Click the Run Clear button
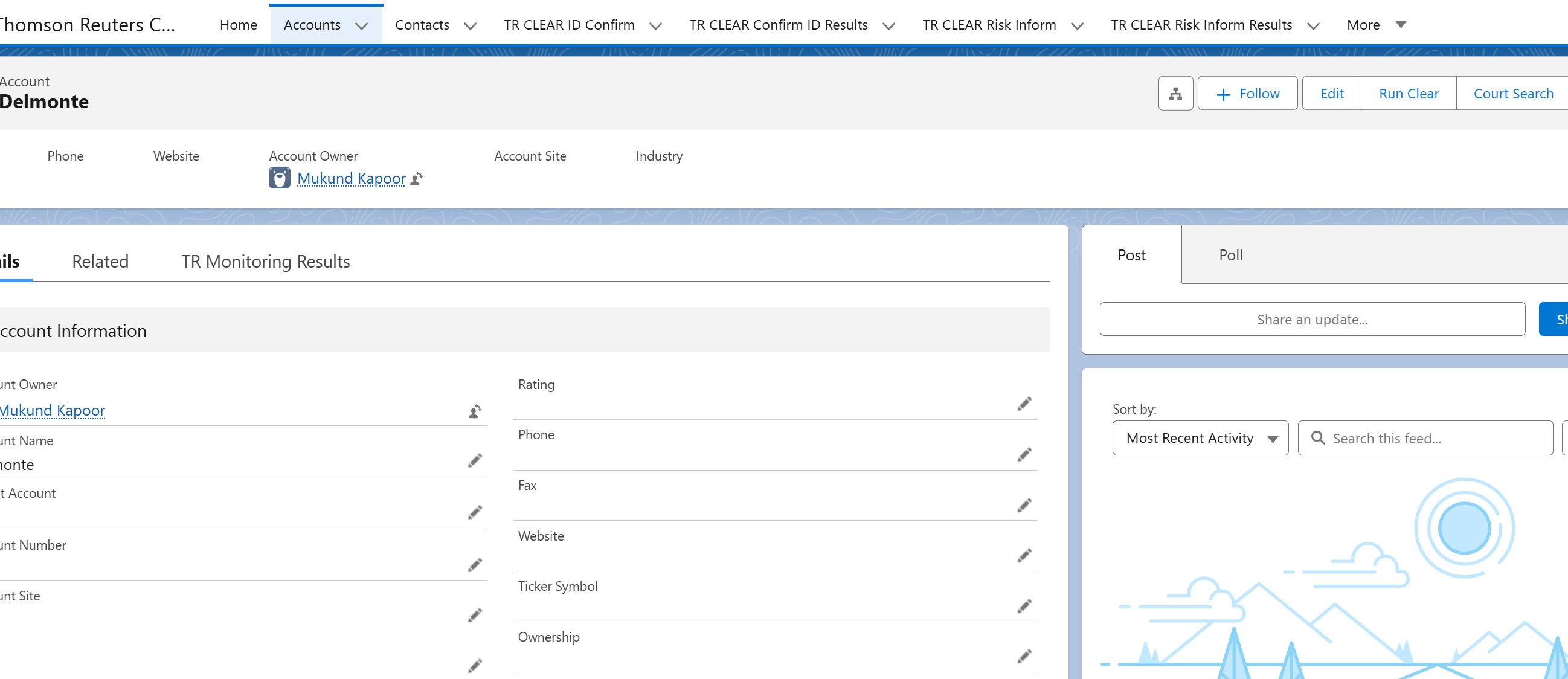 tap(1409, 94)
